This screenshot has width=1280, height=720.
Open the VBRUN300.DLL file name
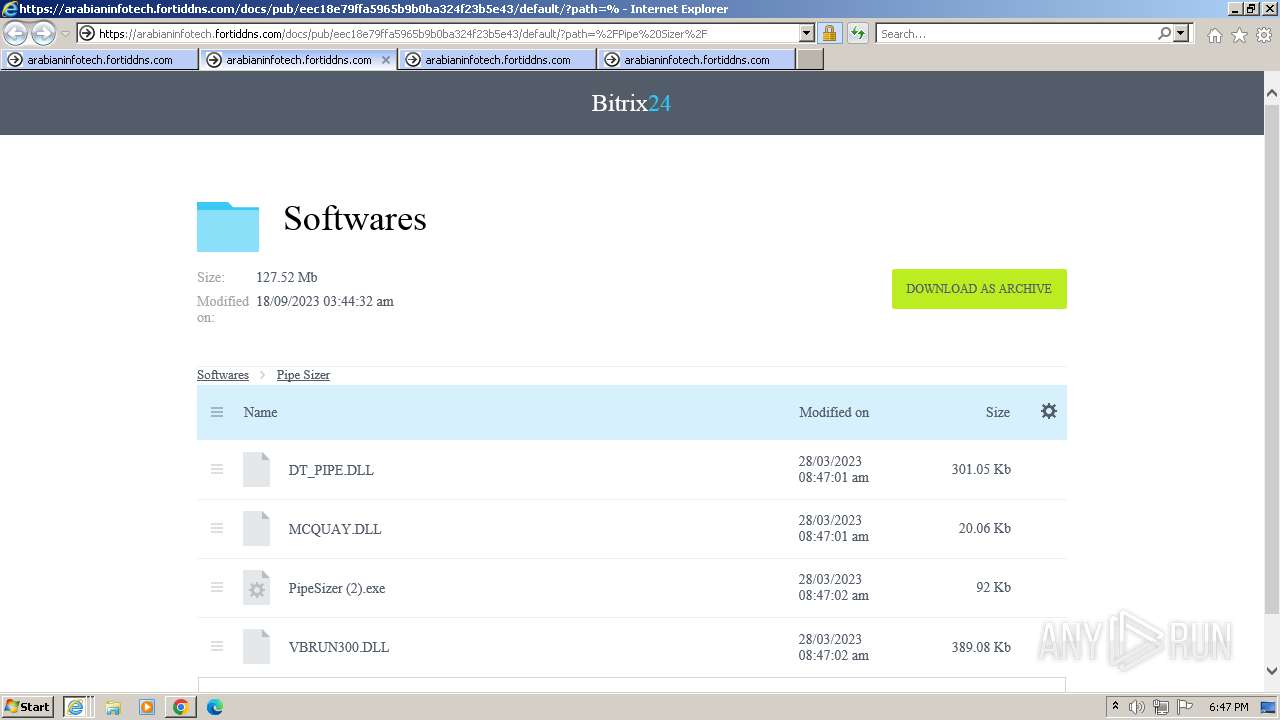(339, 647)
